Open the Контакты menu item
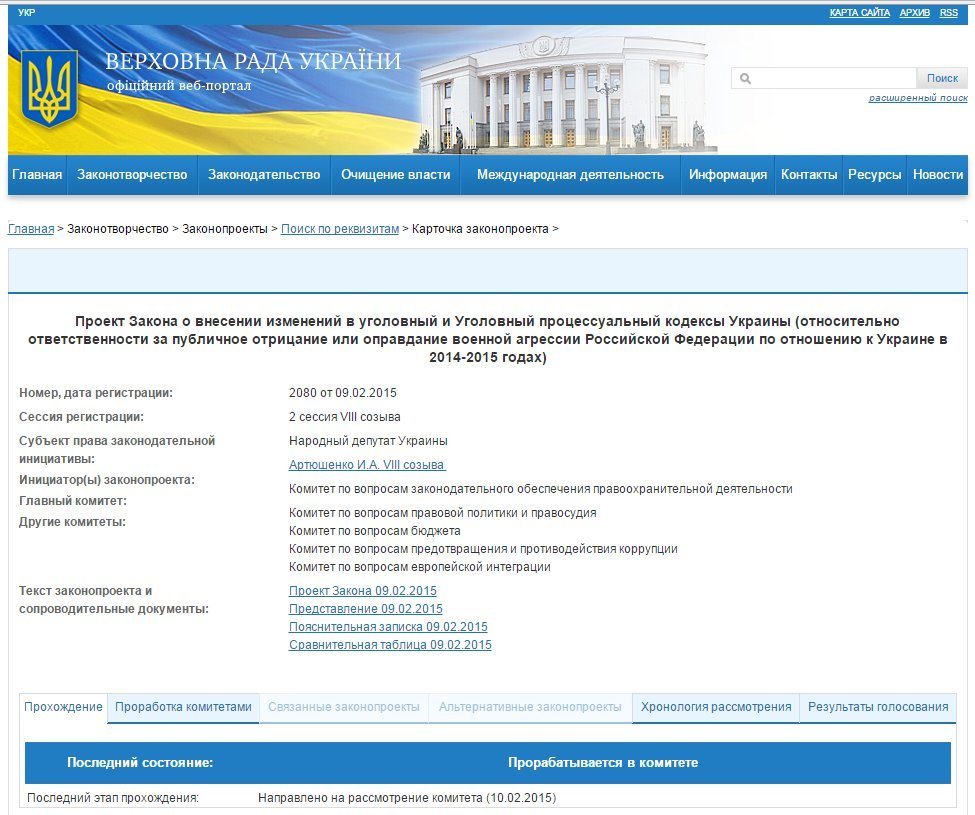Screen dimensions: 975x815 (809, 175)
